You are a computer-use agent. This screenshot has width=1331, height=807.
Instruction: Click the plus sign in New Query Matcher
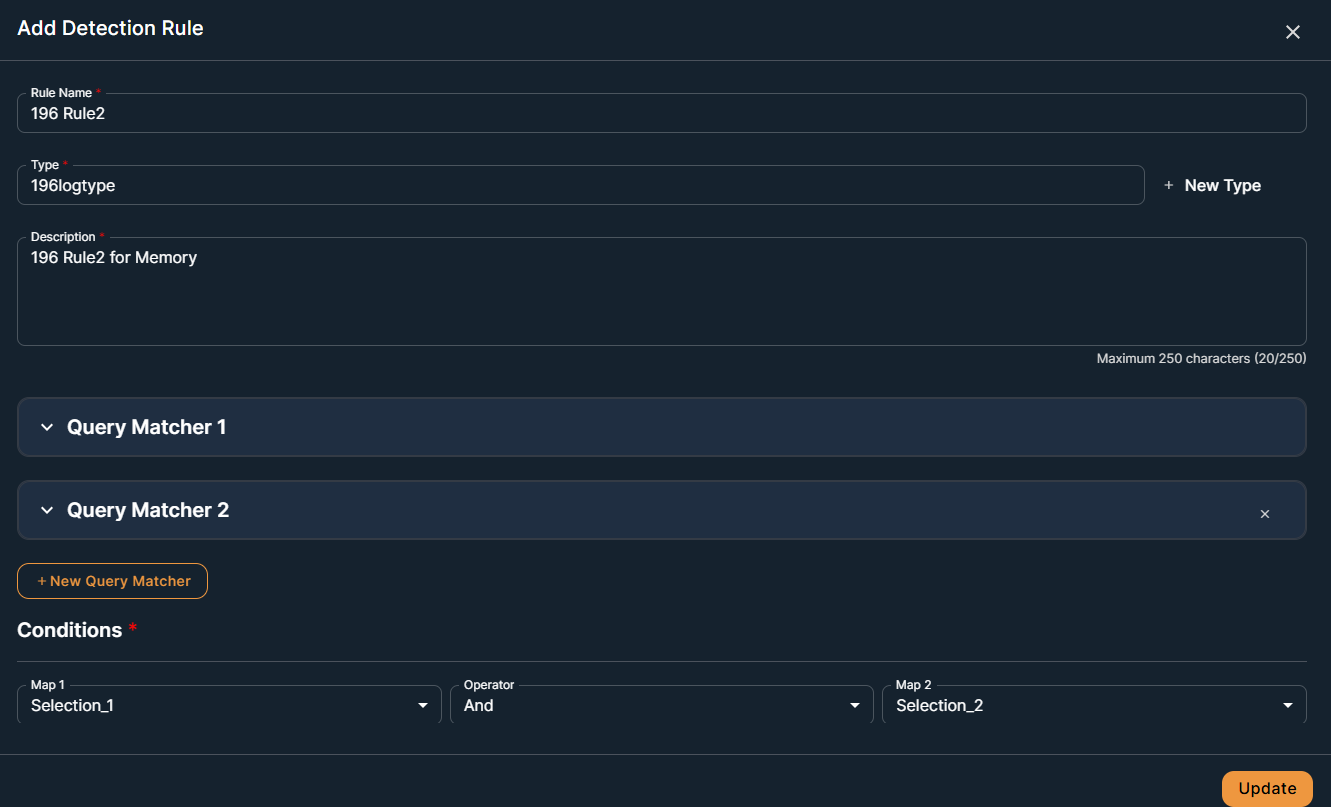coord(42,581)
